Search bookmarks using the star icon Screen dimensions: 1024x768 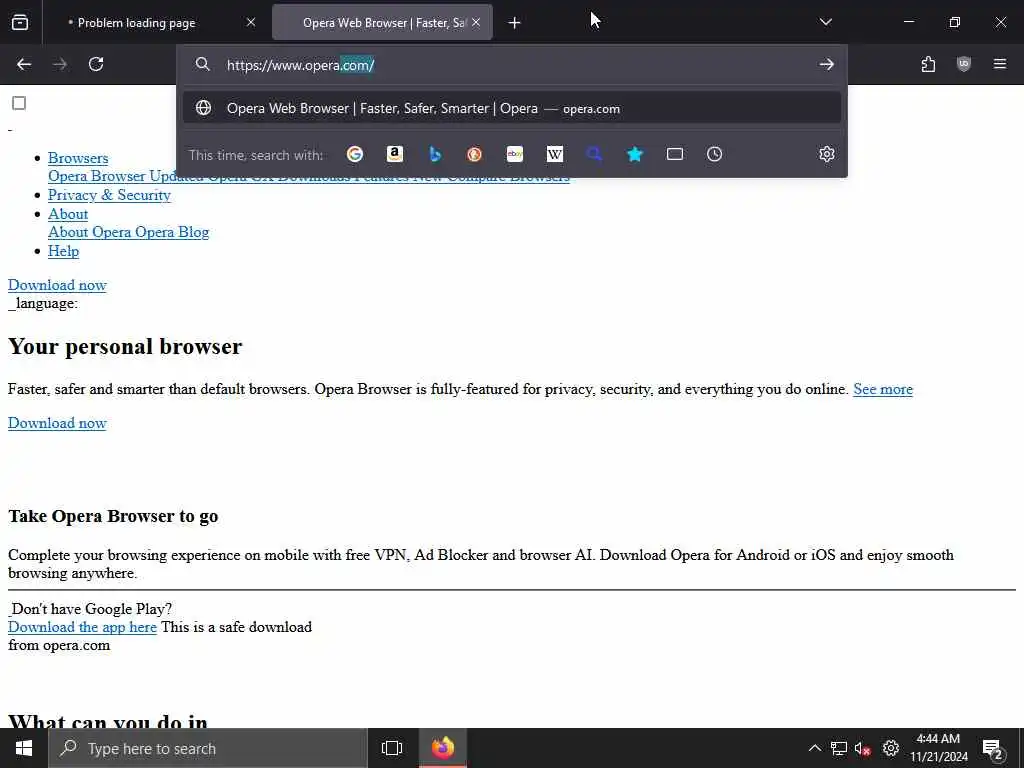(635, 154)
